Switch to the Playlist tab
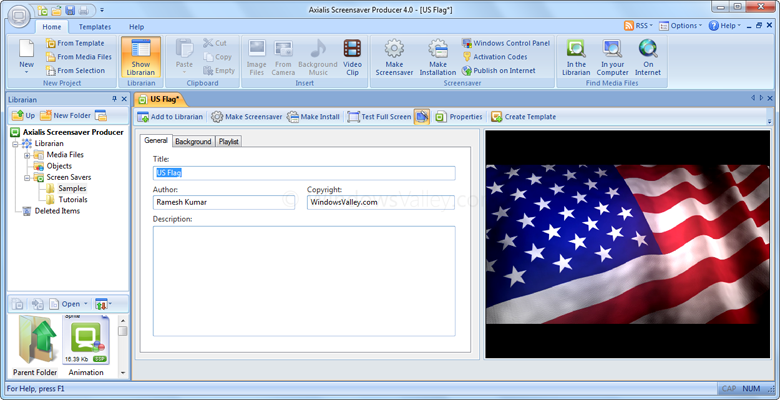 coord(228,141)
